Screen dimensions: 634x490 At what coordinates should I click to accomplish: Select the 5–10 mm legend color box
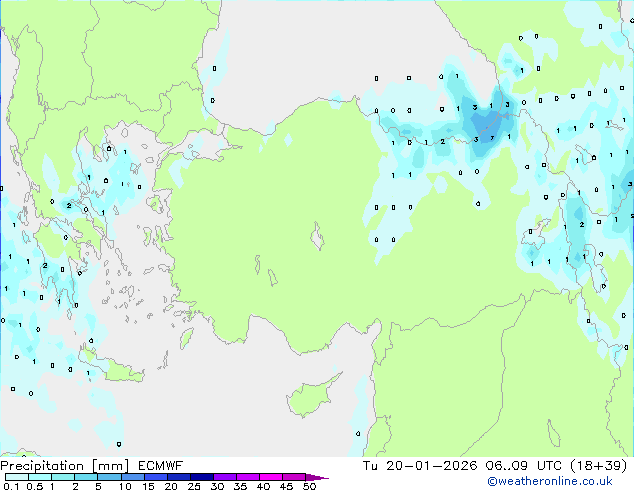point(109,477)
